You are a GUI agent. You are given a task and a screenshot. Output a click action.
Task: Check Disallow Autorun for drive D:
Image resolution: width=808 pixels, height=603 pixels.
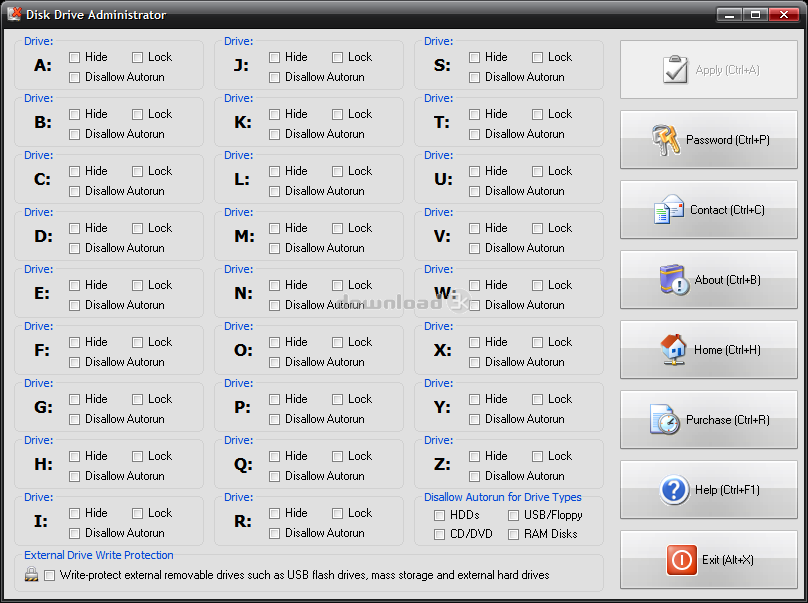click(75, 248)
